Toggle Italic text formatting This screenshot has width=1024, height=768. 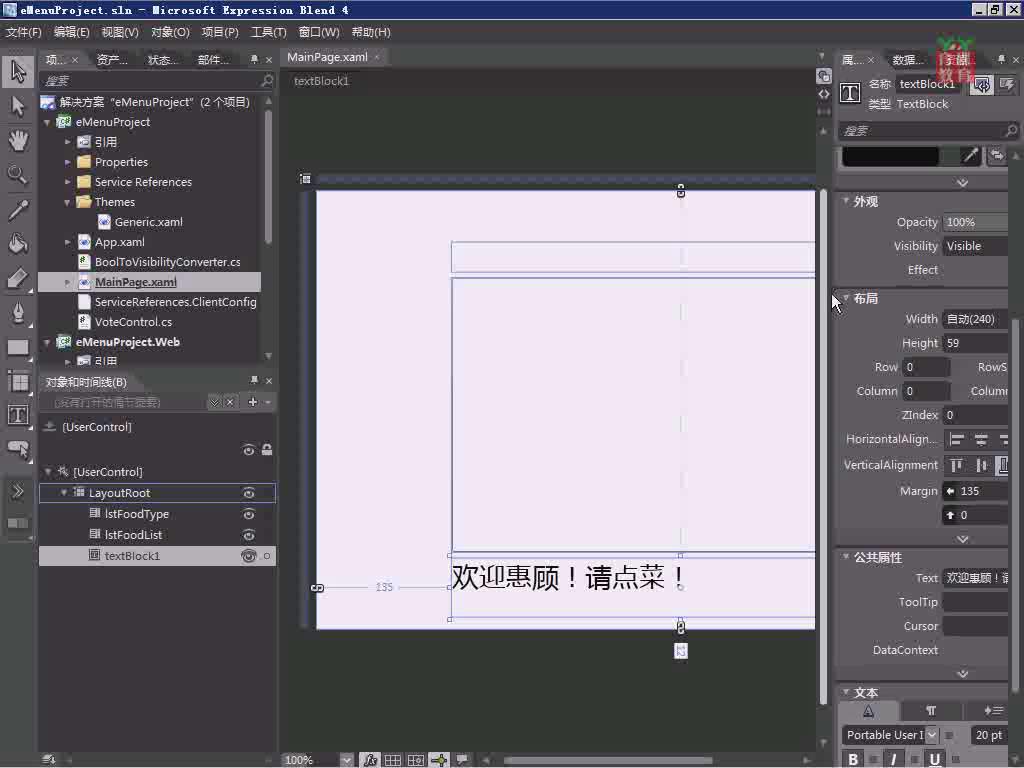893,759
